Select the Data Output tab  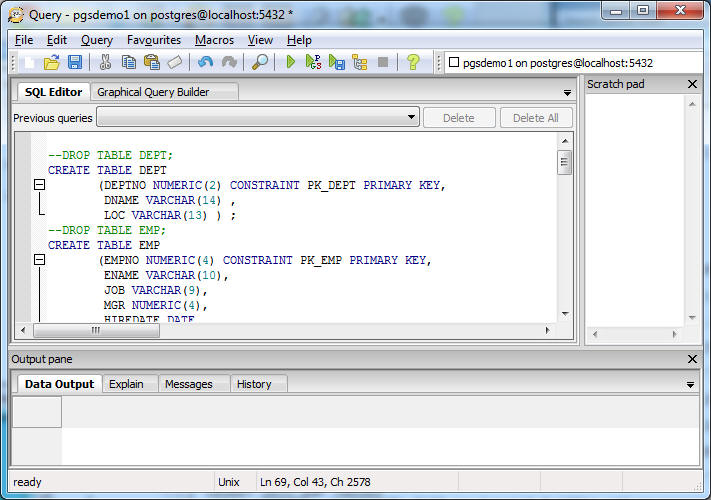(59, 384)
